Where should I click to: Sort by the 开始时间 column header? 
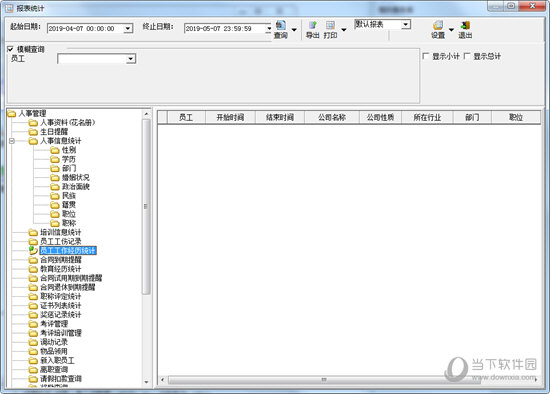click(230, 117)
